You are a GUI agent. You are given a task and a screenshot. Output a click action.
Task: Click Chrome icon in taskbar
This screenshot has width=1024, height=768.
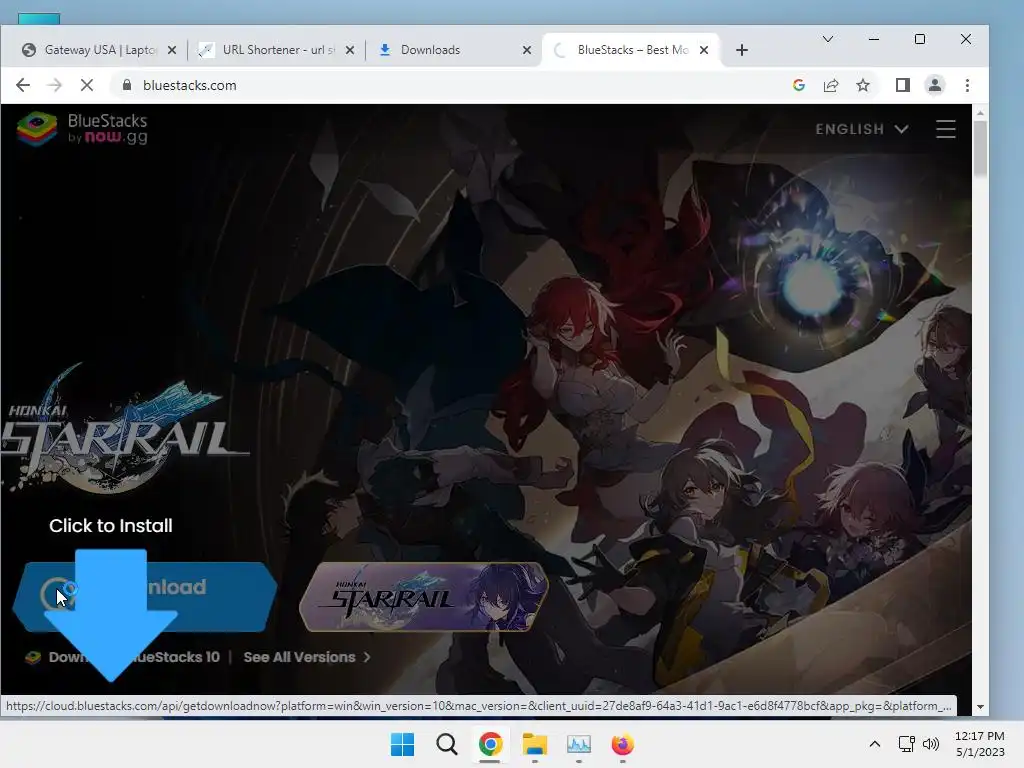click(490, 744)
